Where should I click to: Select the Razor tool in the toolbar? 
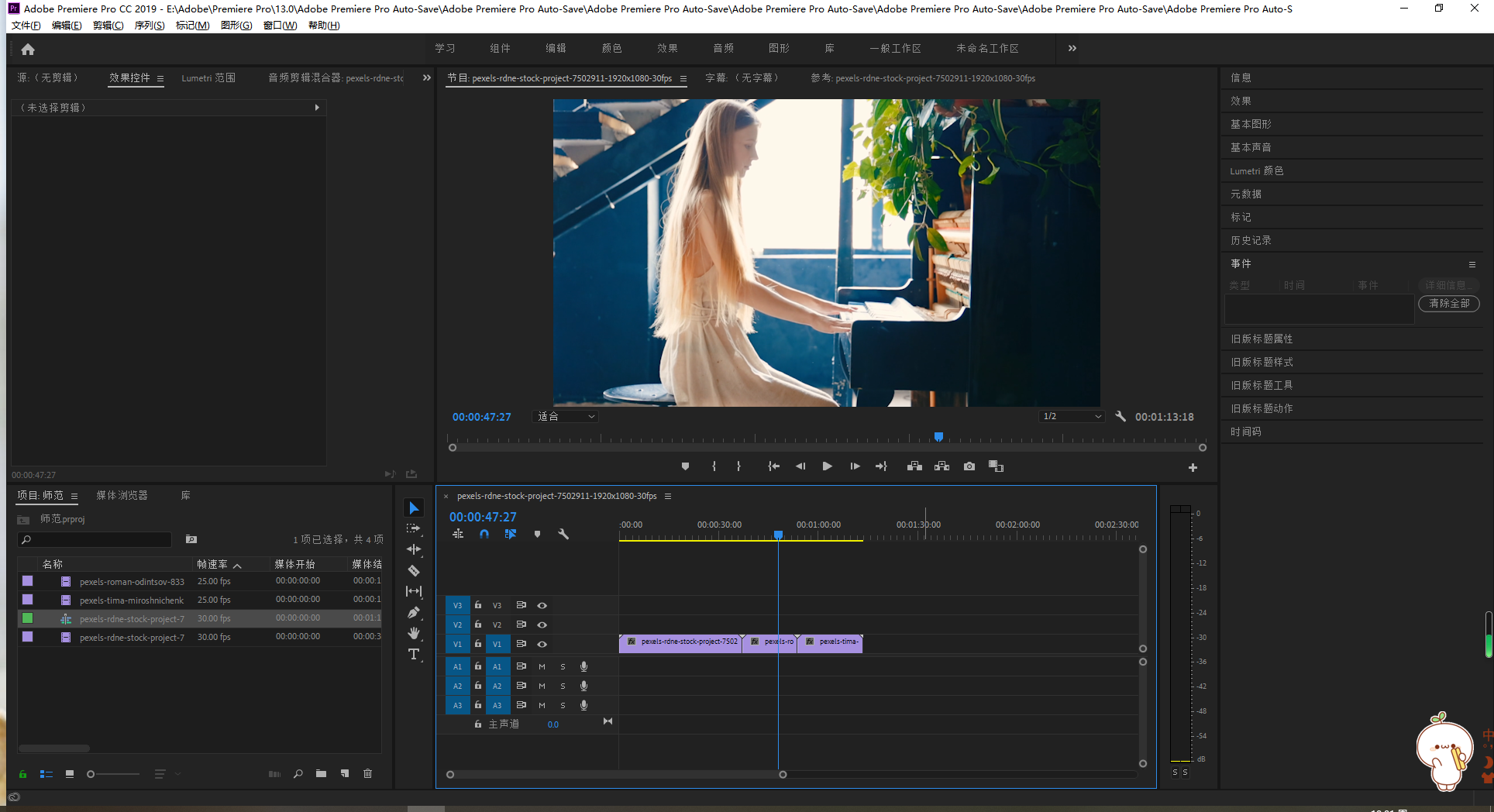[414, 571]
